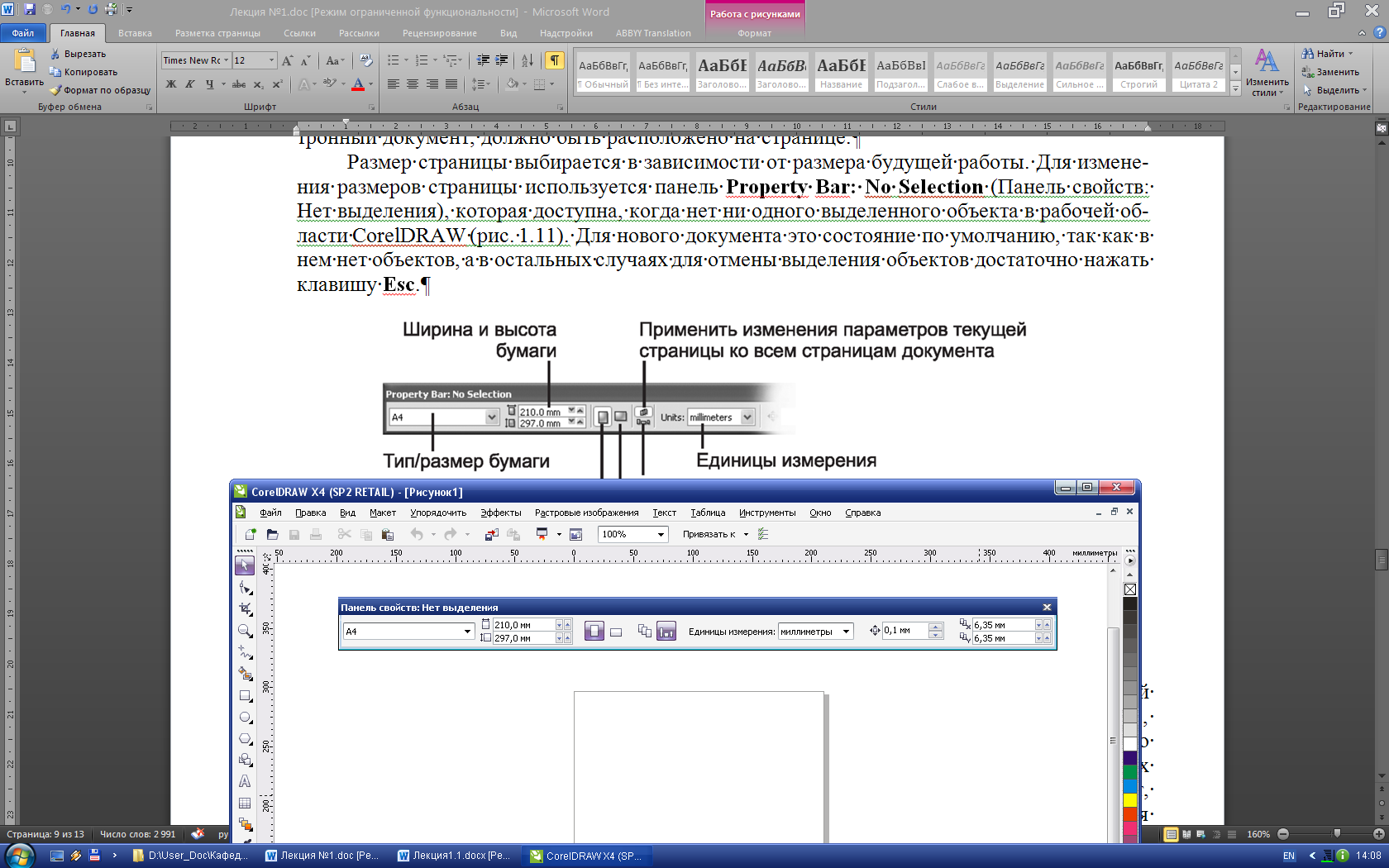Pick yellow swatch in CorelDRAW palette
The image size is (1389, 868).
(x=1130, y=800)
